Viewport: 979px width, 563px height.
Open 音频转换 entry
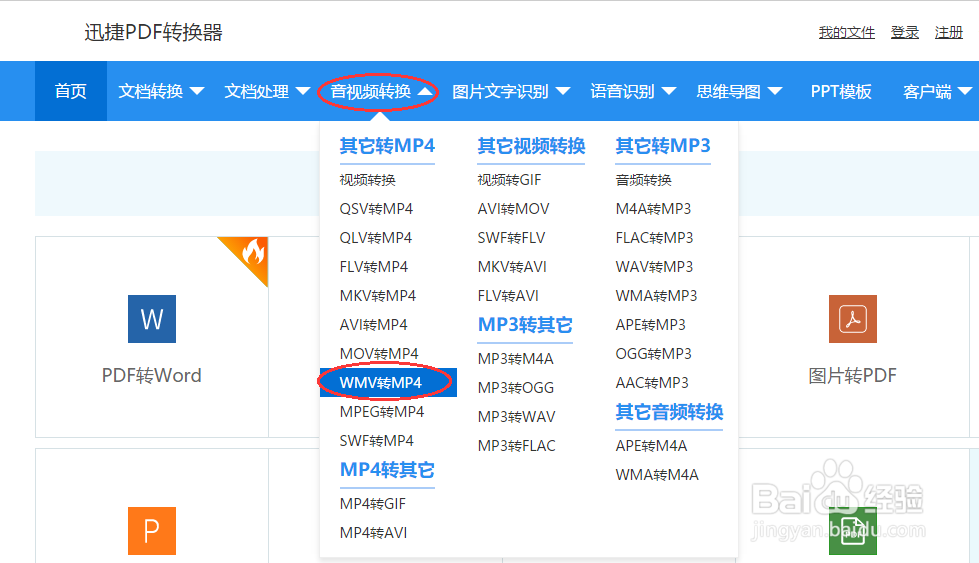[643, 180]
